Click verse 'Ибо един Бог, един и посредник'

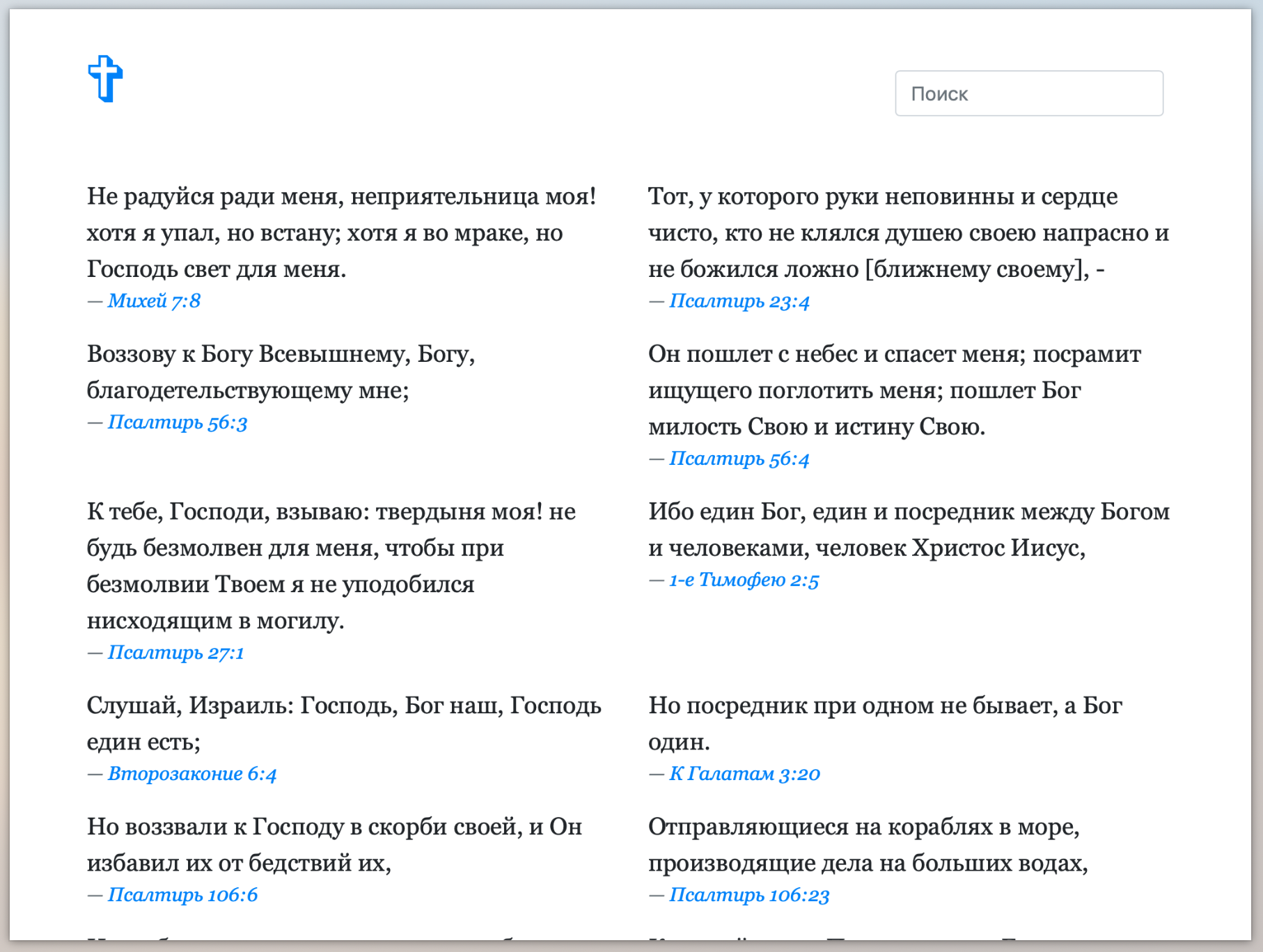point(909,530)
